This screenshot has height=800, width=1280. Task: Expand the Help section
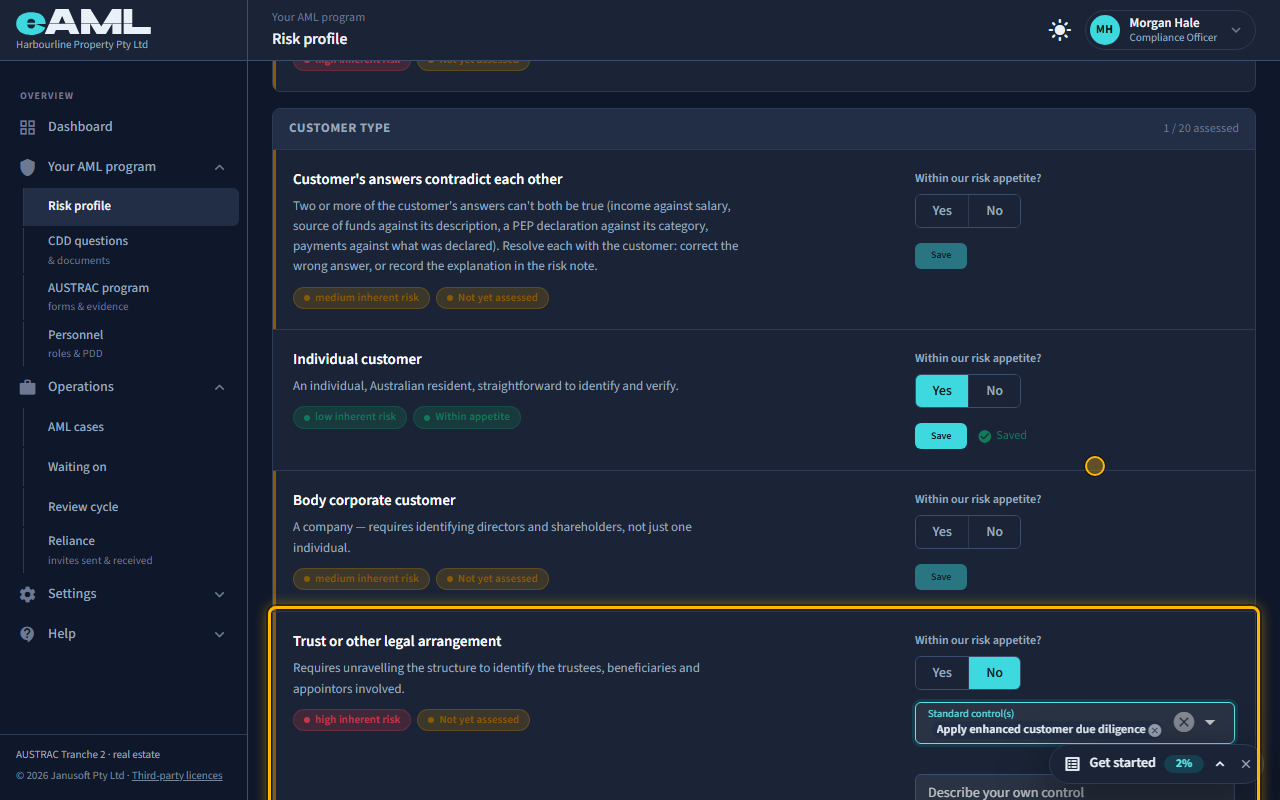220,634
